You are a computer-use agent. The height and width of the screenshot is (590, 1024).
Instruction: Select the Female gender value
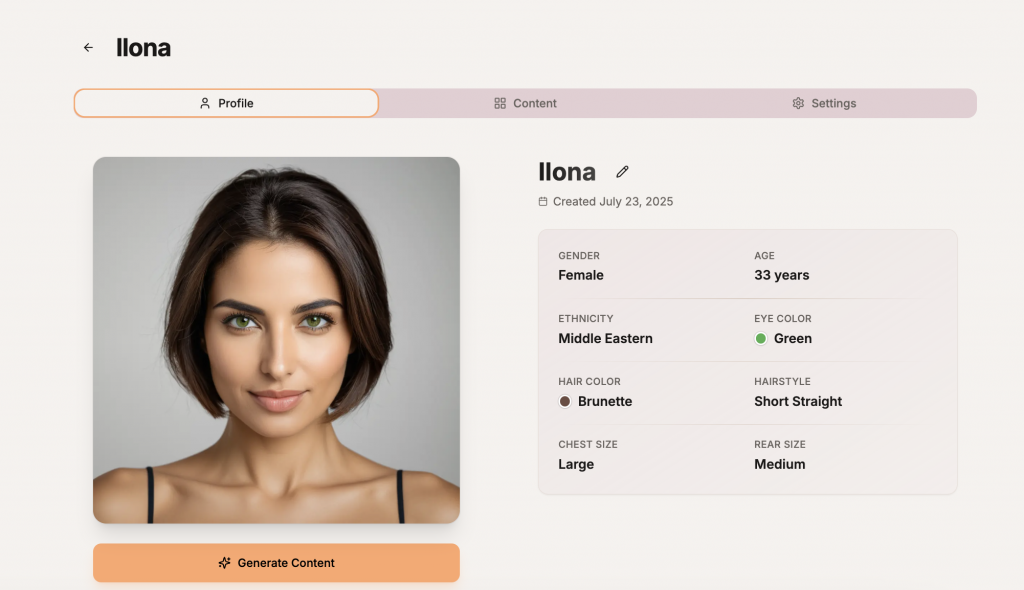click(x=580, y=275)
